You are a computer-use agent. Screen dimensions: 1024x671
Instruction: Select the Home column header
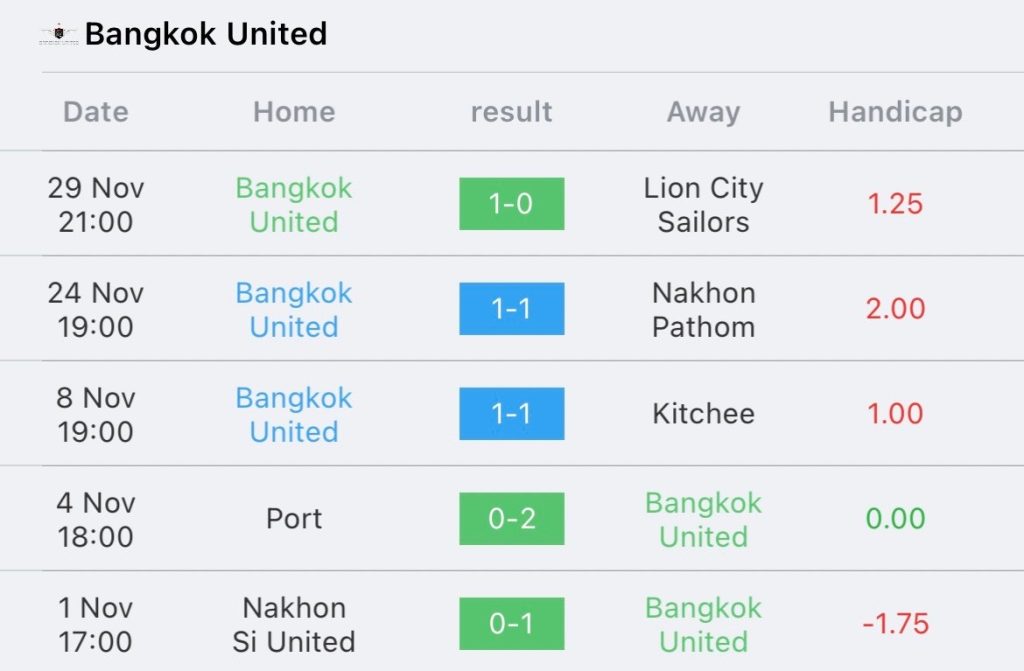[x=294, y=112]
